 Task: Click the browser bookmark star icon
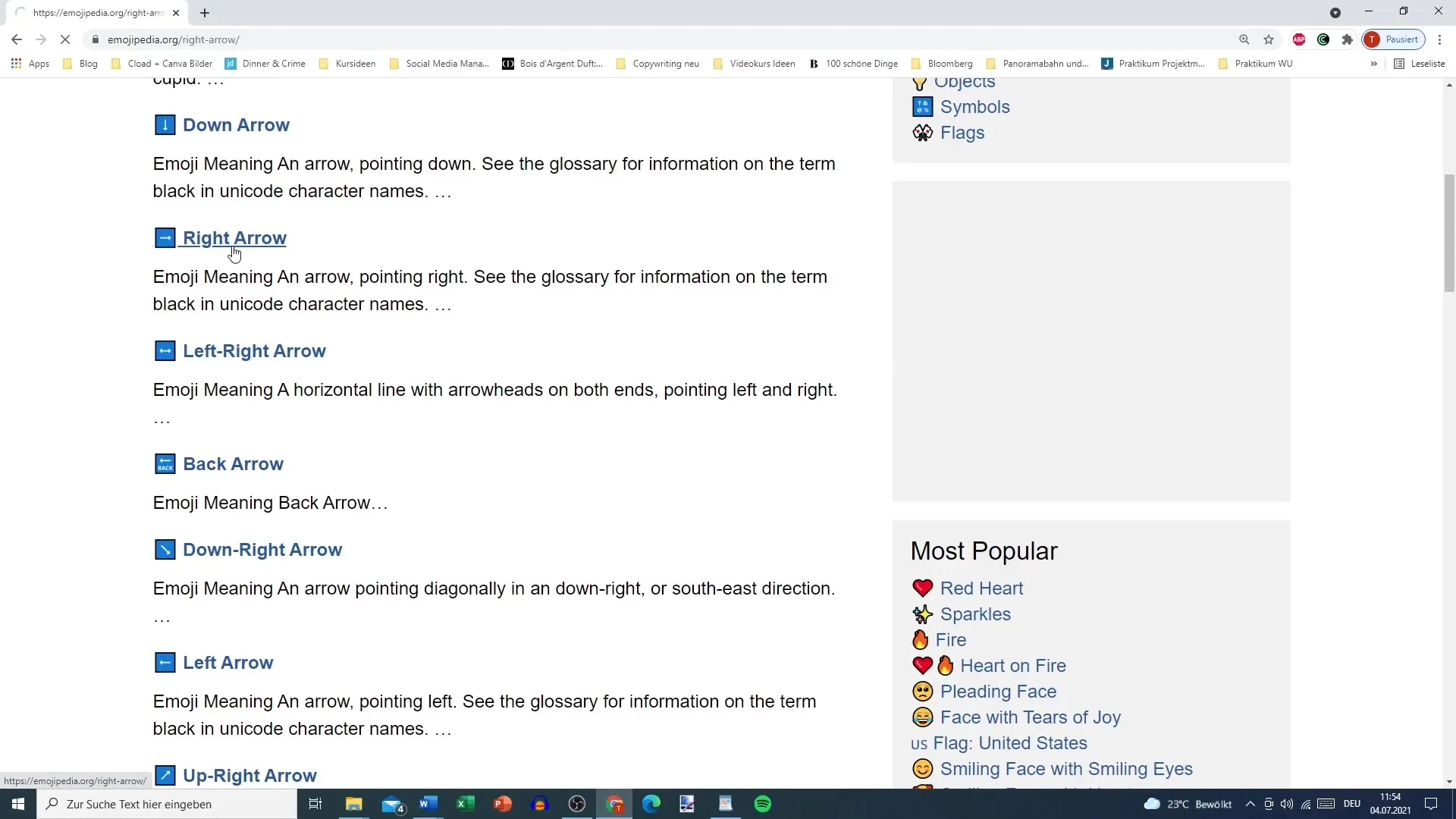tap(1268, 39)
